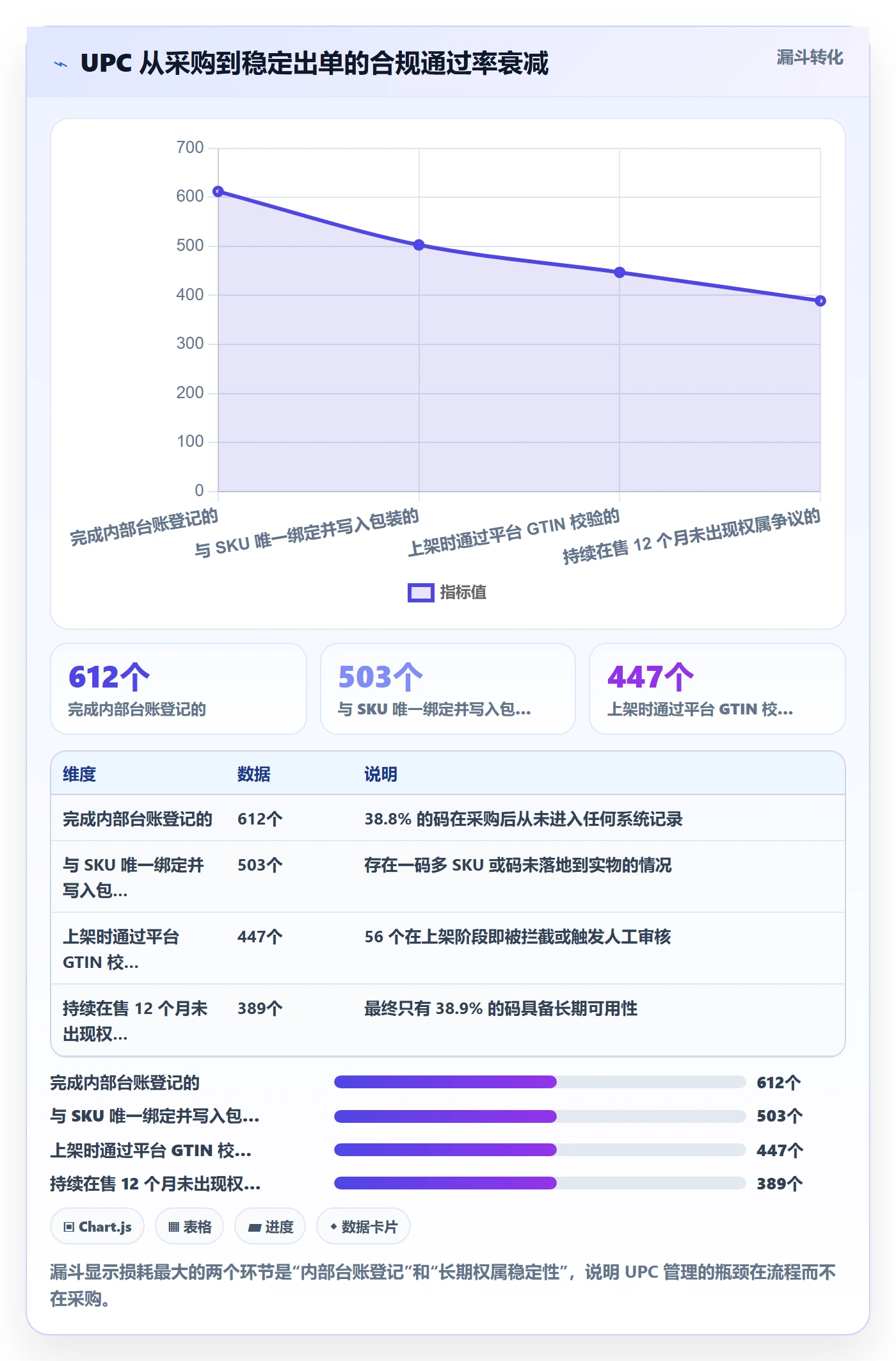Click the last chart data point near 389
The width and height of the screenshot is (896, 1361).
click(x=820, y=301)
